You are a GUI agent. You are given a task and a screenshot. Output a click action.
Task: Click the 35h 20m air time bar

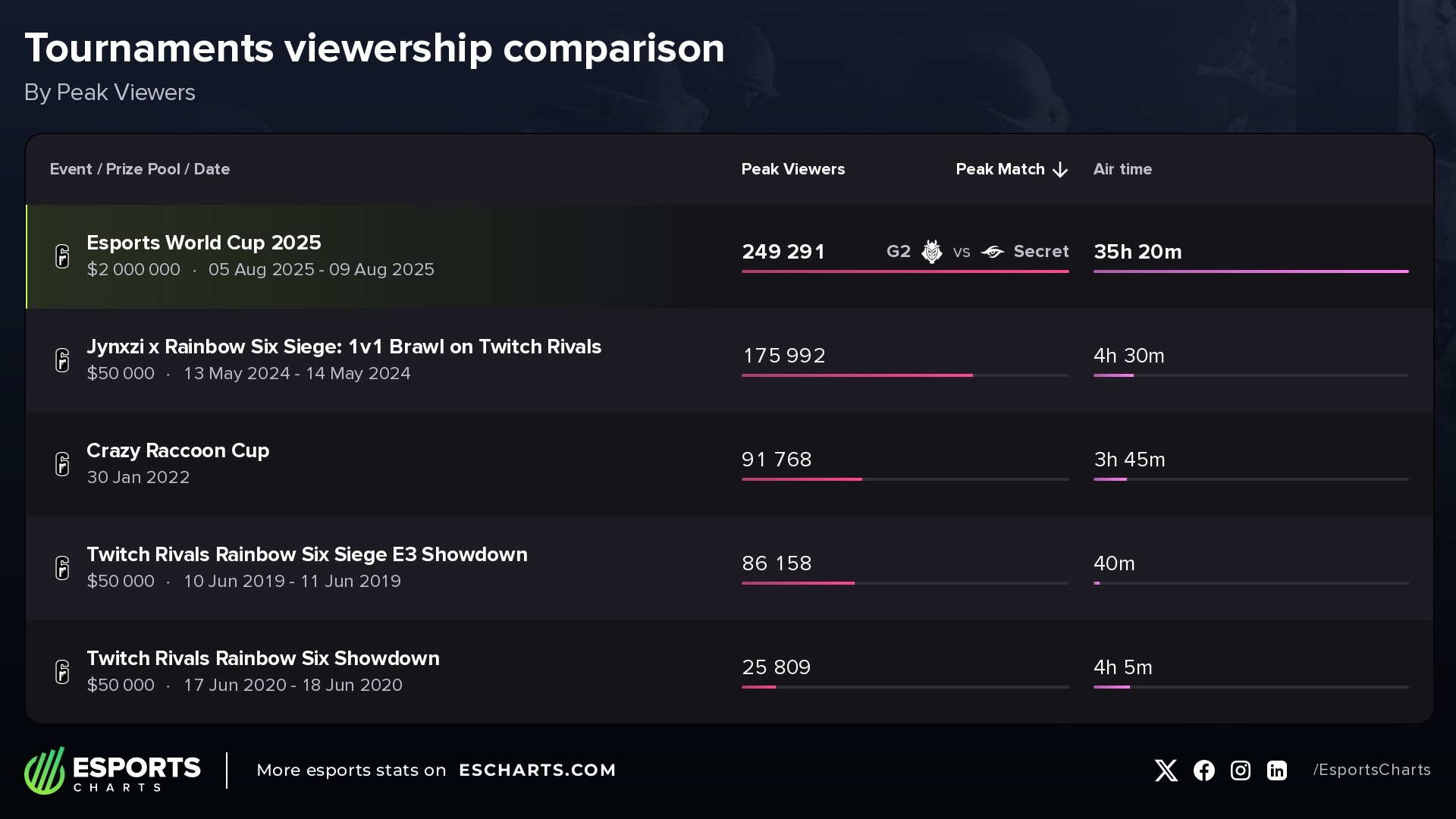pos(1250,271)
